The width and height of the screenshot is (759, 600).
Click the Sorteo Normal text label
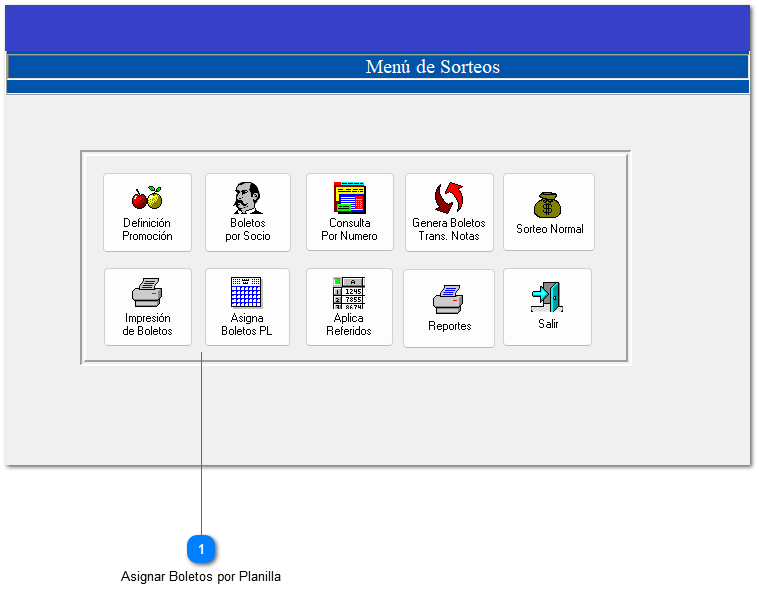(549, 229)
